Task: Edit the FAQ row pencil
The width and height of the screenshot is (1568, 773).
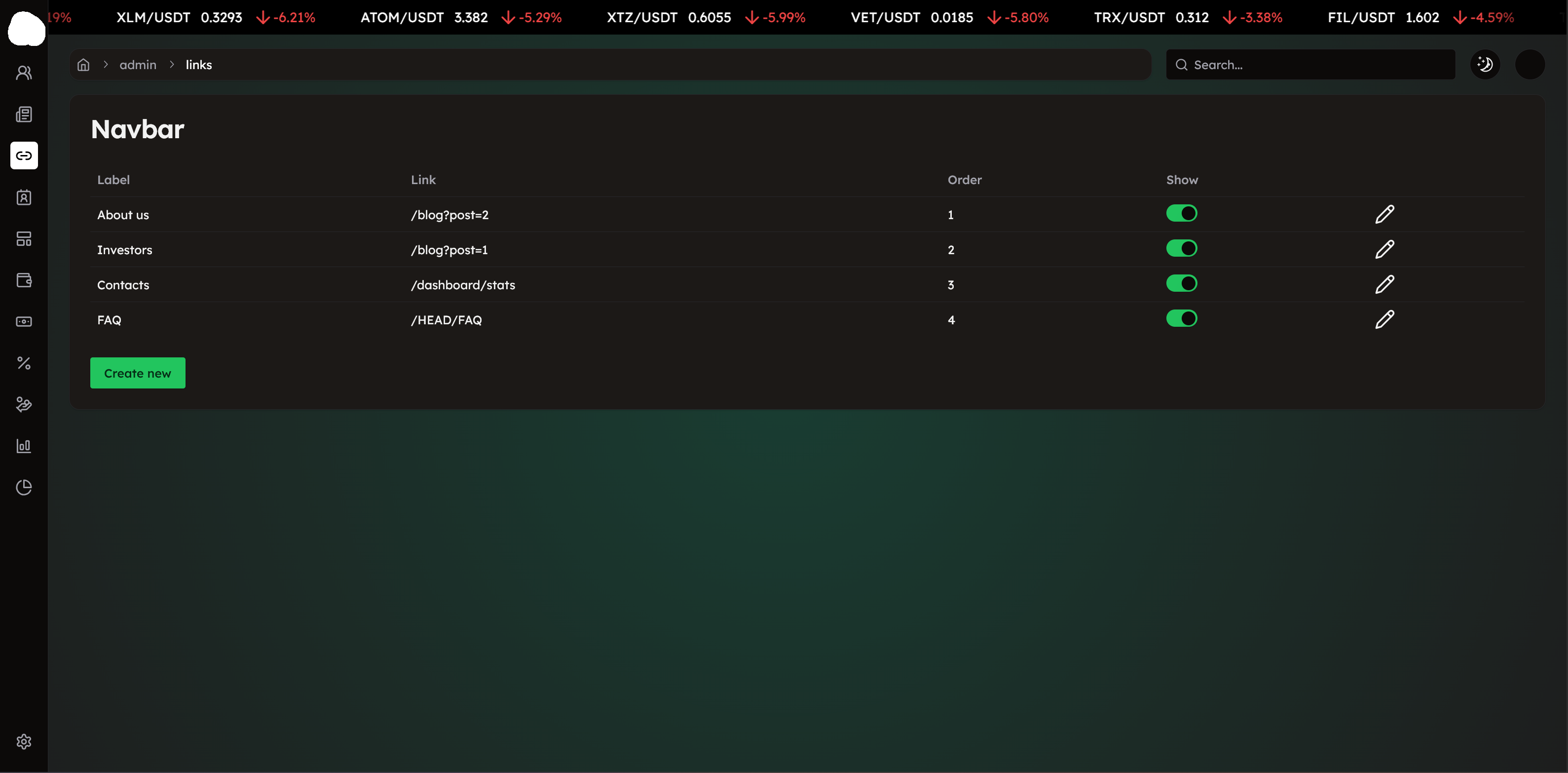Action: point(1385,319)
